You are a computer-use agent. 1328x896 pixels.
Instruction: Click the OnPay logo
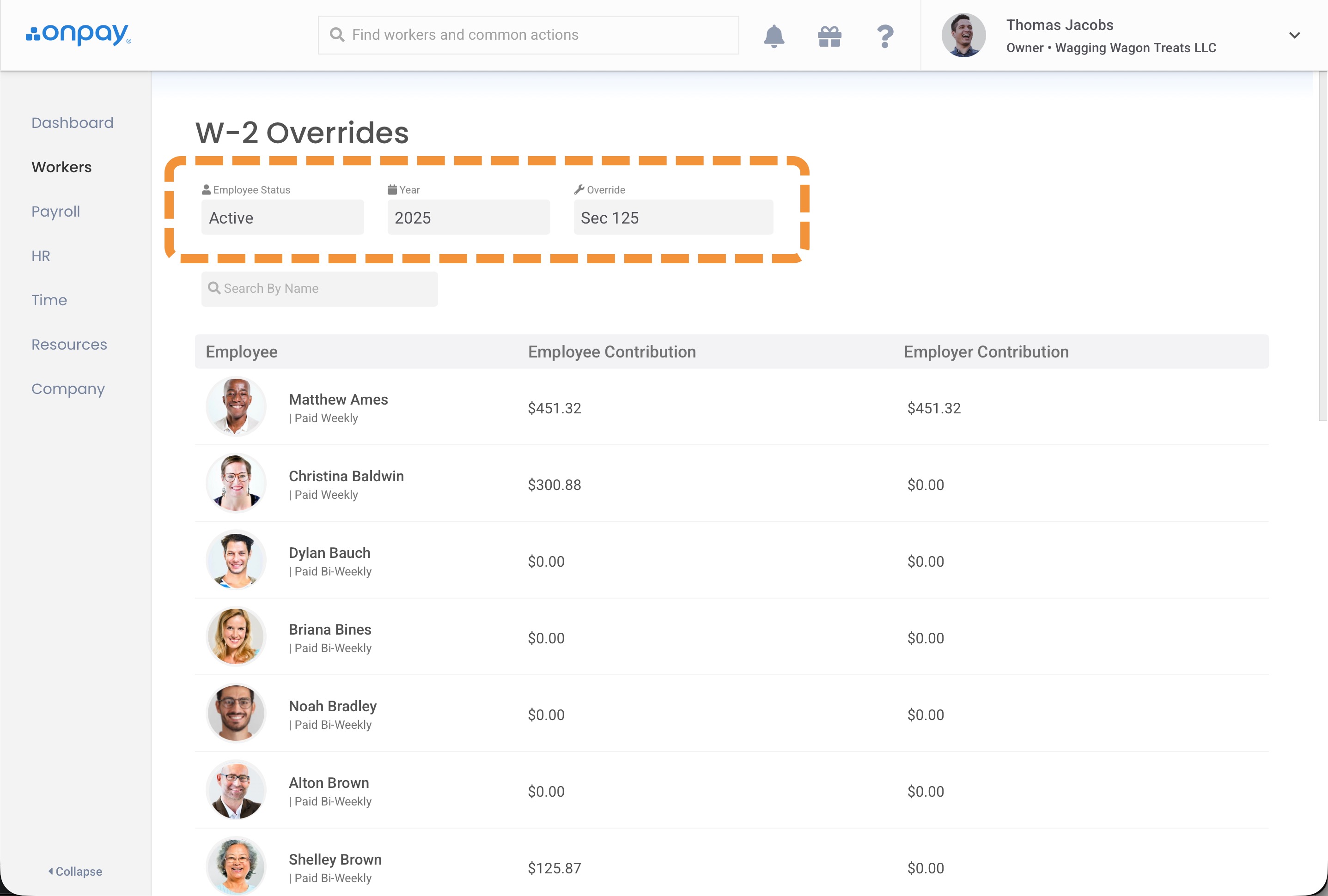click(78, 34)
